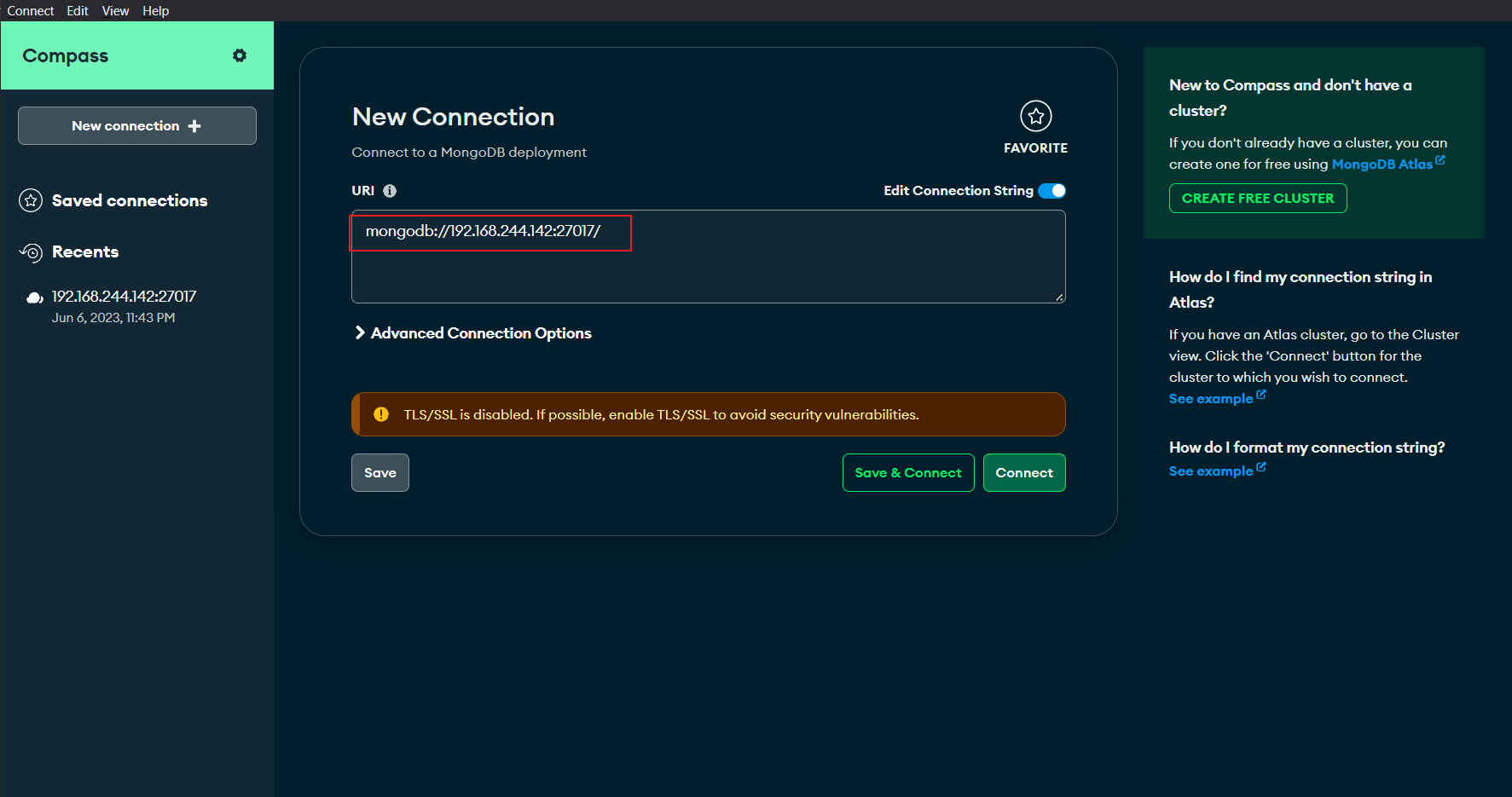Viewport: 1512px width, 797px height.
Task: Click the URI text area resize handle
Action: click(x=1059, y=297)
